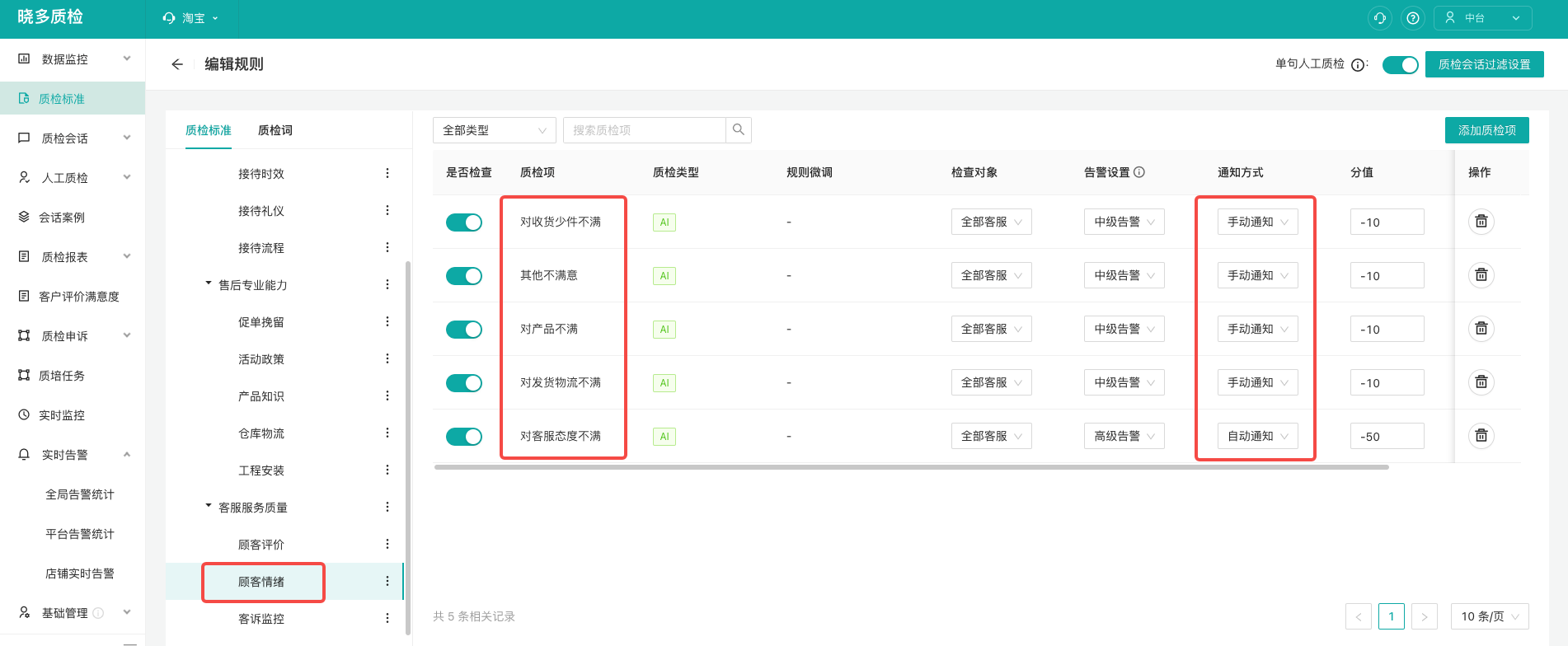Open 质检会话 in the sidebar

[73, 138]
